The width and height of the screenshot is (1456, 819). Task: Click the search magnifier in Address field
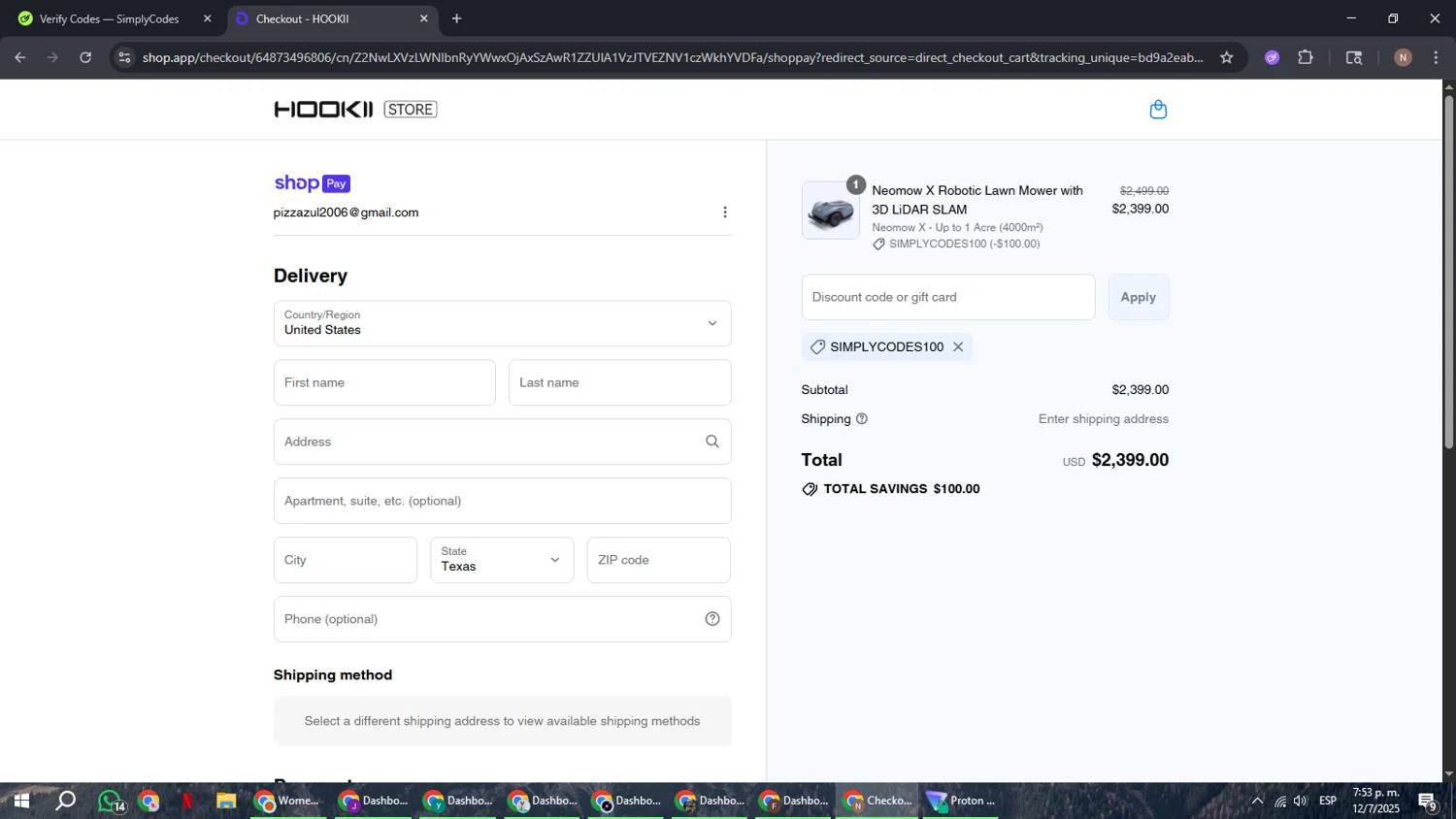tap(711, 442)
